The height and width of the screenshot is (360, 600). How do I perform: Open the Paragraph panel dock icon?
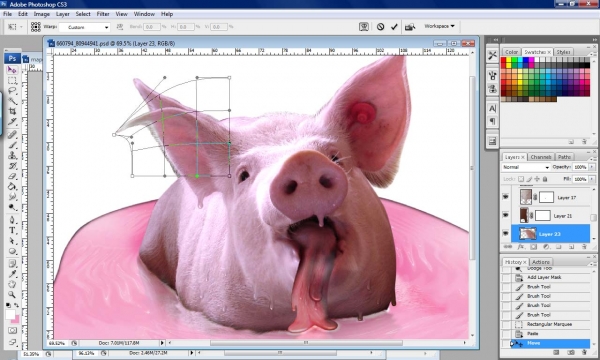(492, 122)
